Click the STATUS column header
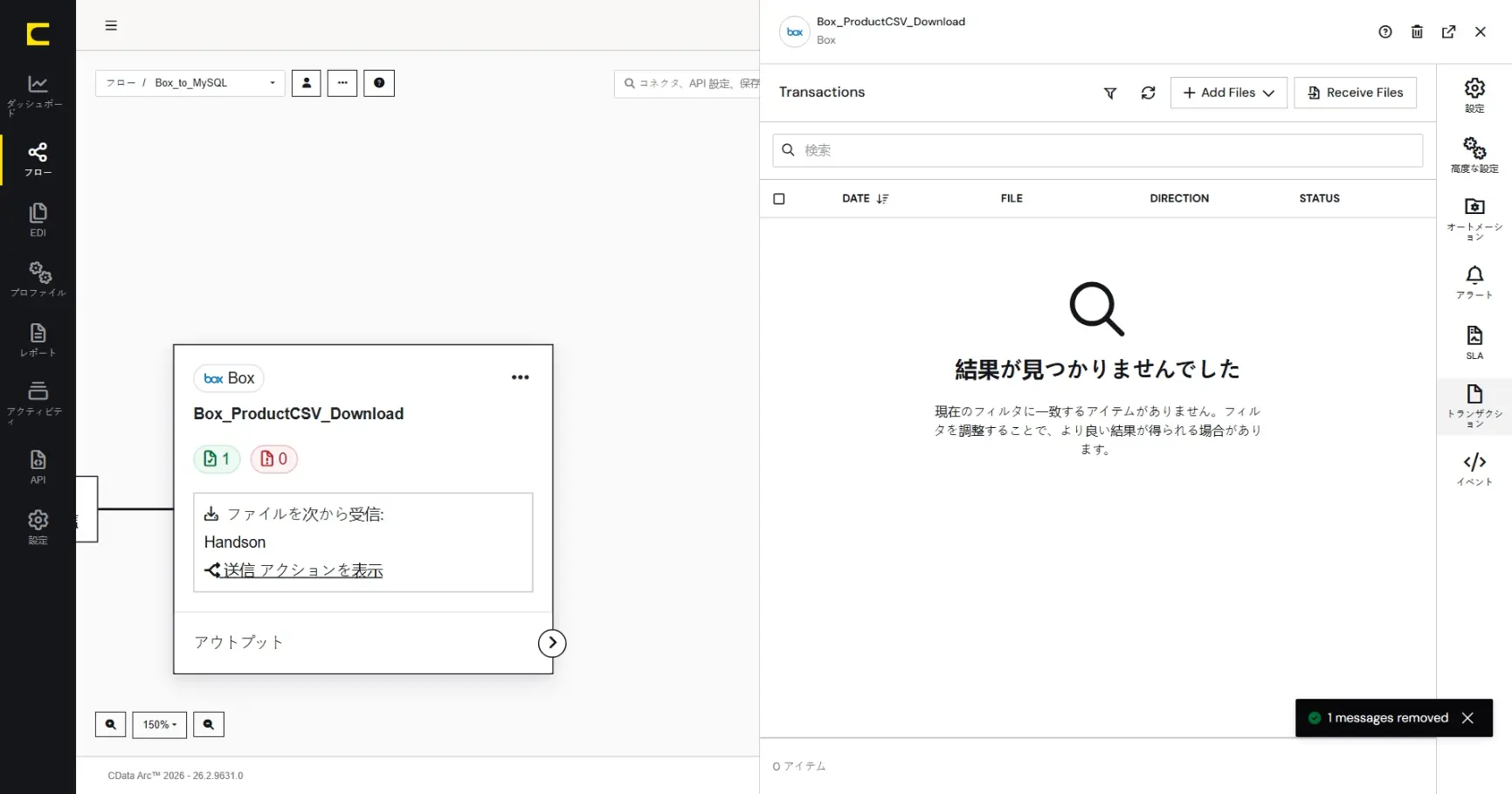Viewport: 1512px width, 794px height. click(x=1319, y=198)
